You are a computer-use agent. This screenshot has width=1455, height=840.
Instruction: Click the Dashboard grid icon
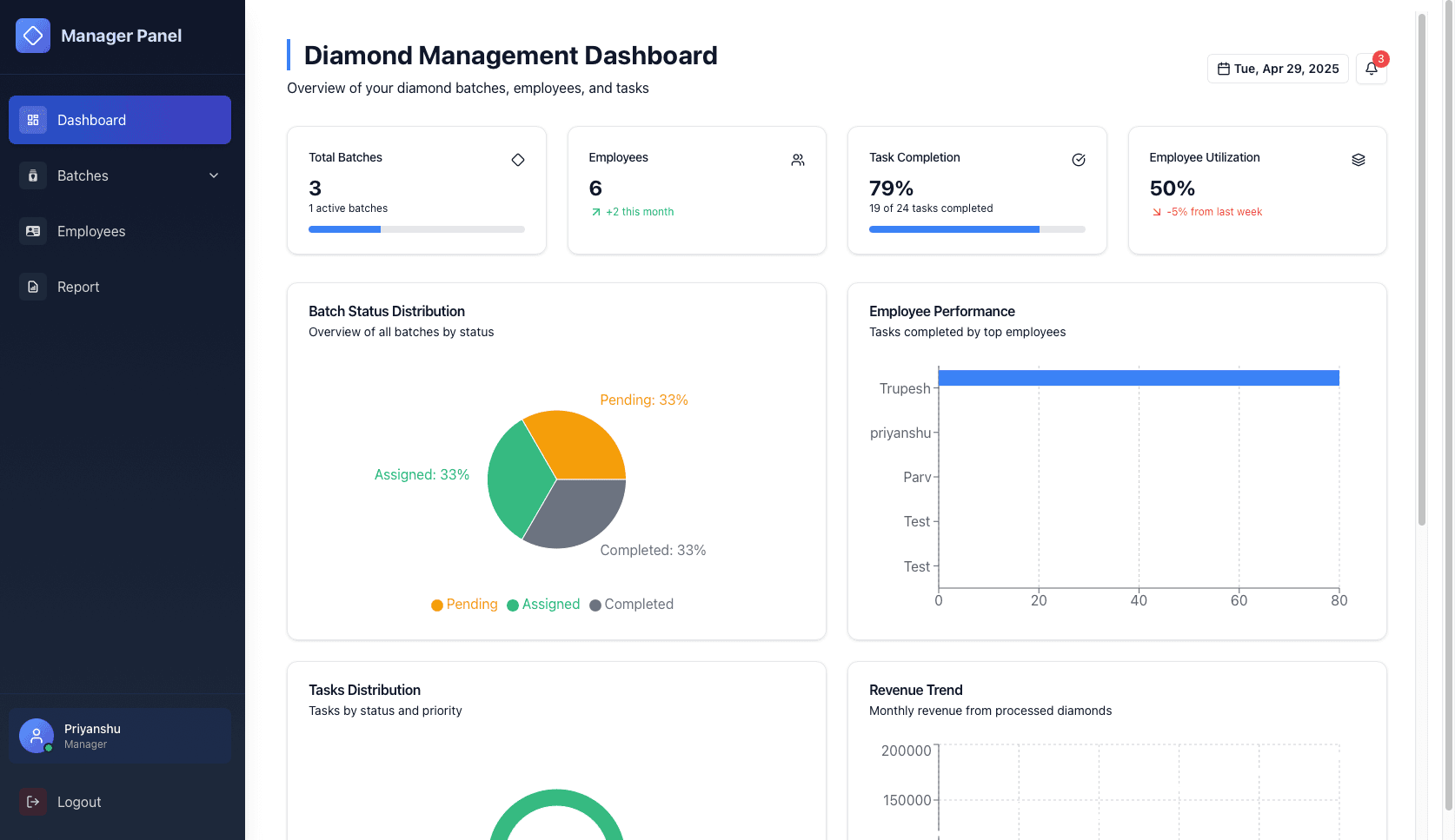(x=33, y=120)
